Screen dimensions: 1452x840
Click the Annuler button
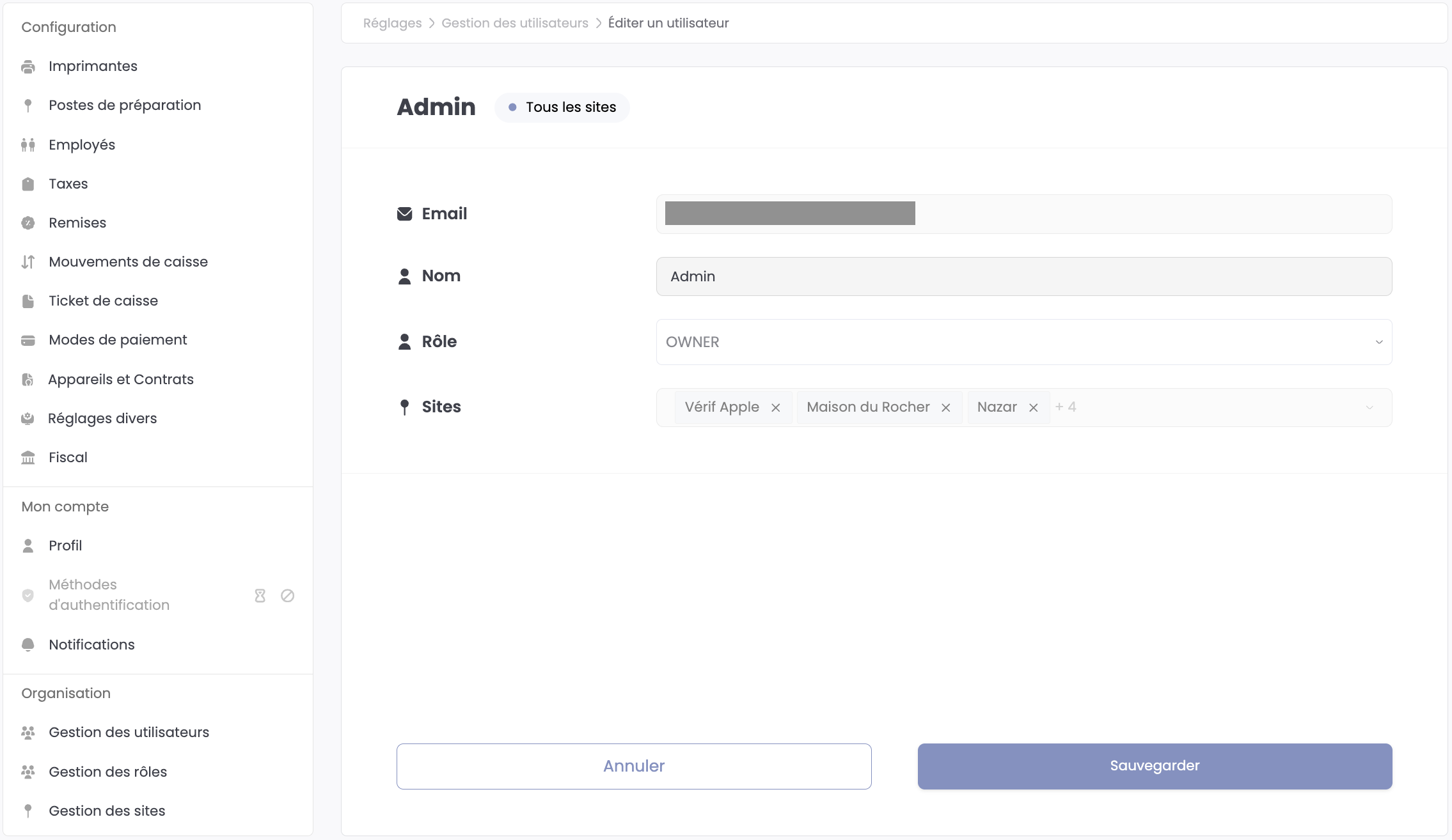click(x=633, y=766)
